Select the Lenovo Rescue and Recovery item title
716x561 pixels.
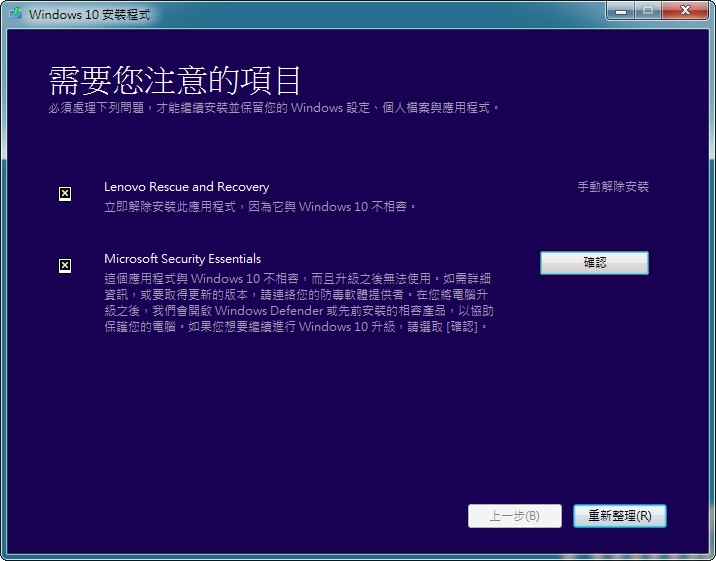[186, 187]
